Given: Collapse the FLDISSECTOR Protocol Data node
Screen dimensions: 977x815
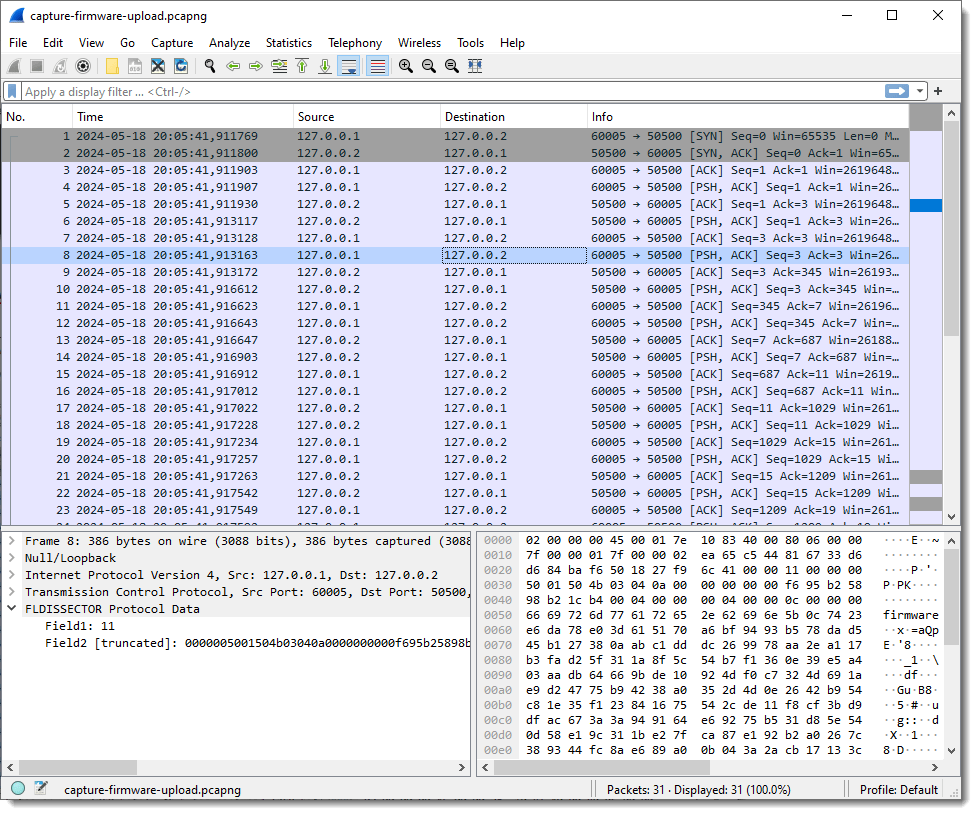Looking at the screenshot, I should tap(12, 608).
